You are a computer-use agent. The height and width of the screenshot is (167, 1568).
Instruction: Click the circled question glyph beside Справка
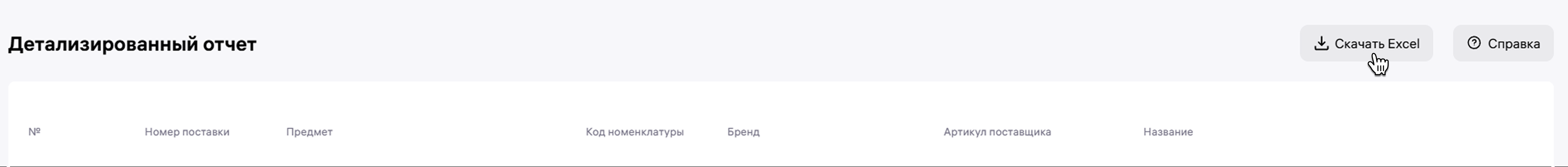[1474, 43]
